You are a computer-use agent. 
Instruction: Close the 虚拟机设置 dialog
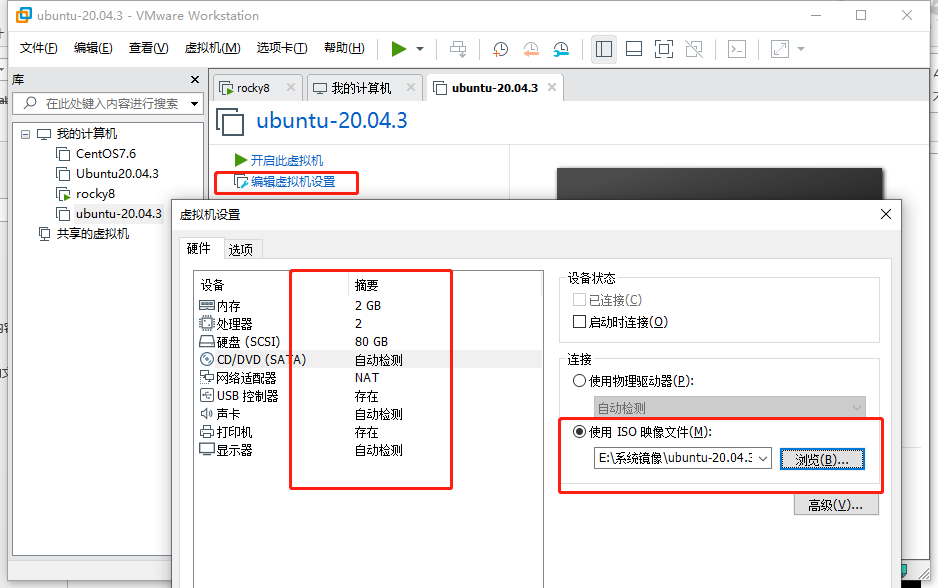coord(886,214)
